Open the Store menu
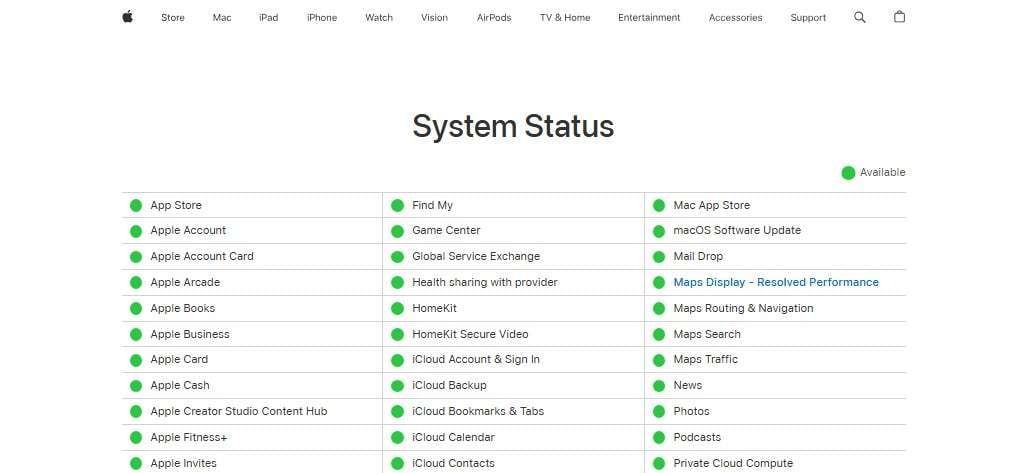 pyautogui.click(x=173, y=18)
